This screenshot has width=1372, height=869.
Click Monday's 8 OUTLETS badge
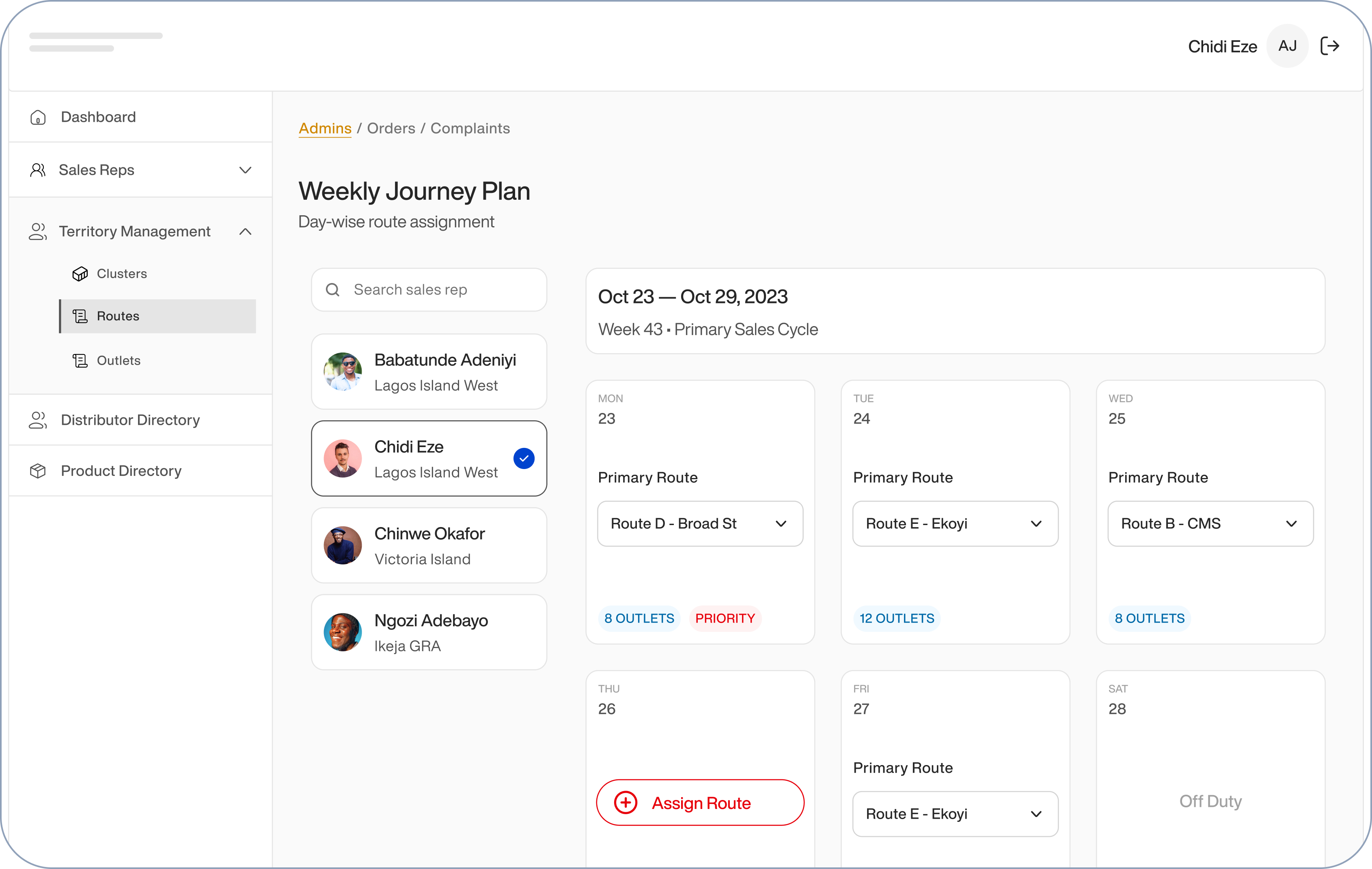[x=639, y=618]
